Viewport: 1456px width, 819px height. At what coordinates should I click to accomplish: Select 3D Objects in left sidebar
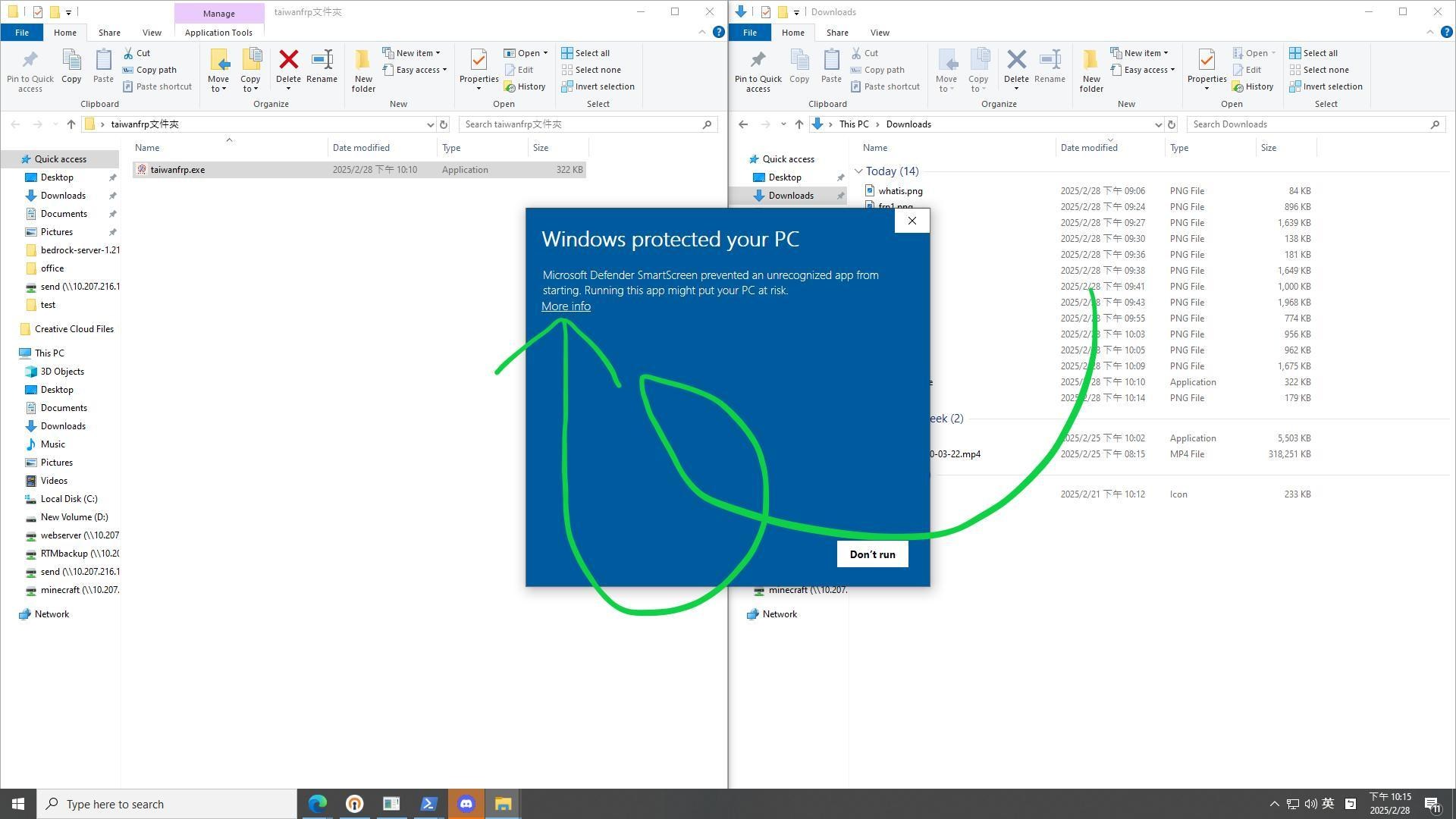coord(62,372)
